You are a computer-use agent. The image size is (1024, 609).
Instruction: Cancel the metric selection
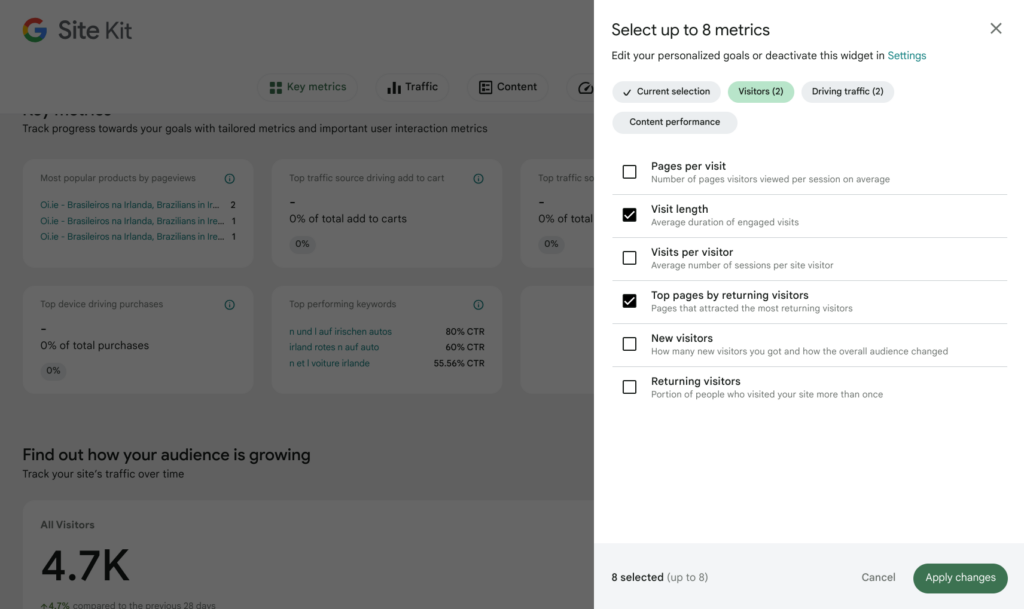878,578
